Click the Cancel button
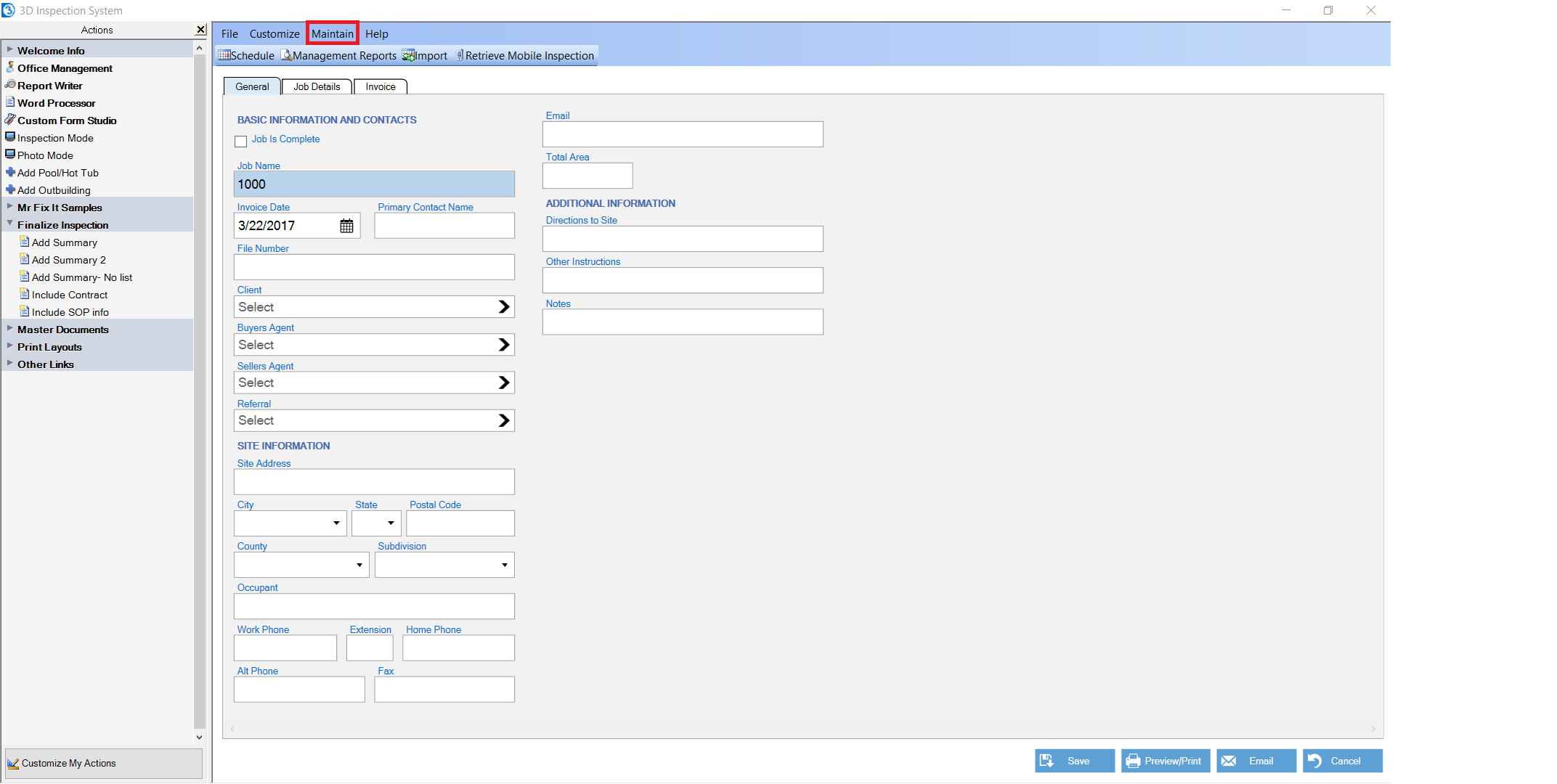The image size is (1557, 784). 1342,761
